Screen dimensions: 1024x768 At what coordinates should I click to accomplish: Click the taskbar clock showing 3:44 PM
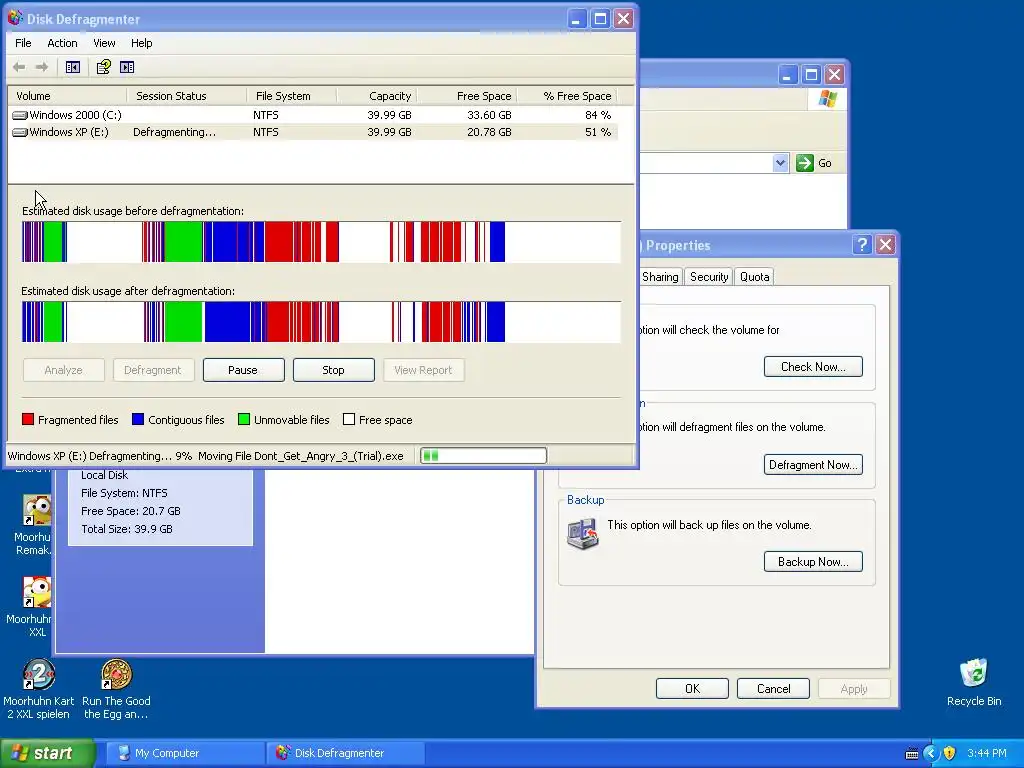coord(986,753)
